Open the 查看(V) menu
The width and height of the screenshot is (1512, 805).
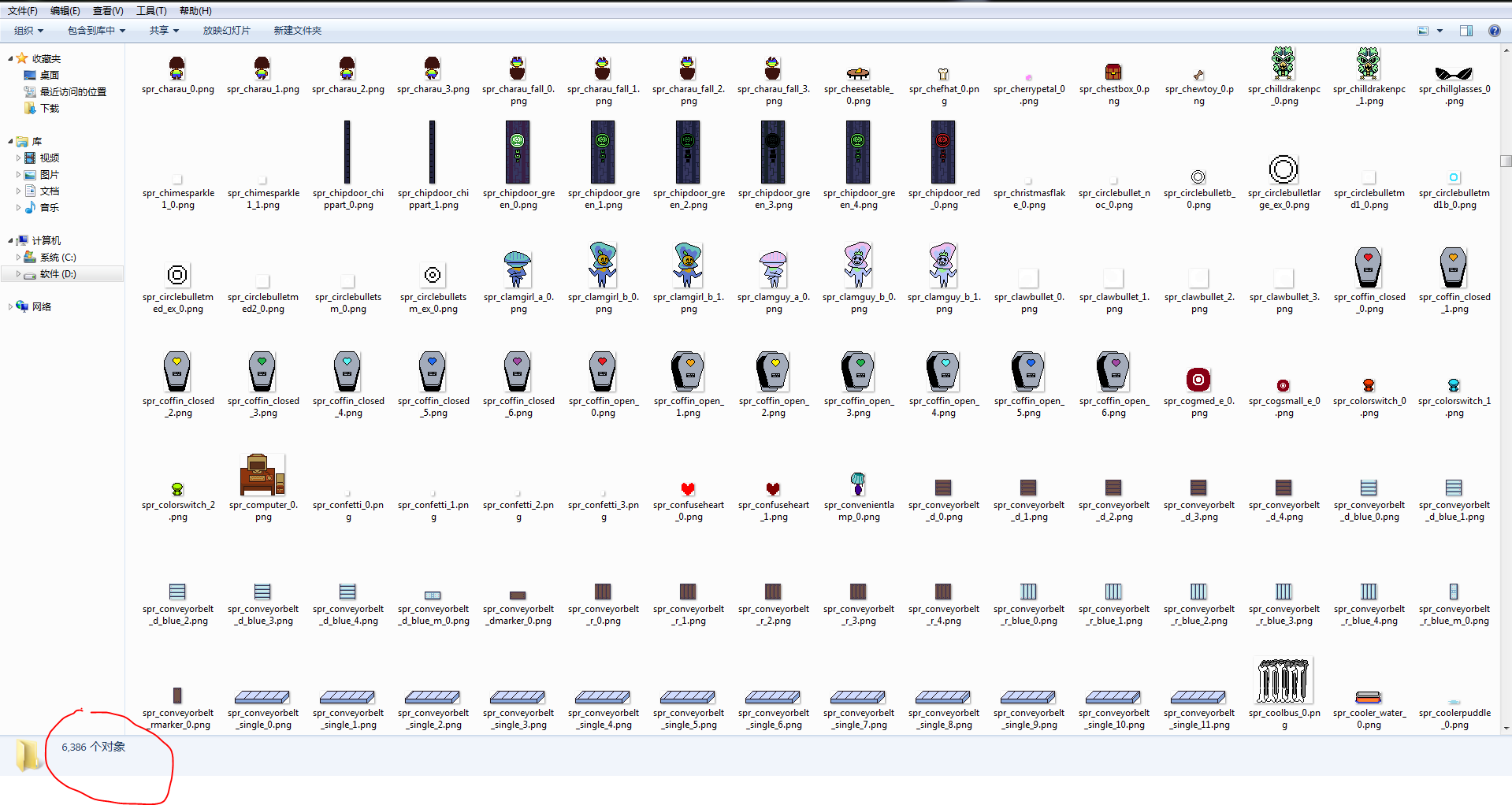click(x=108, y=11)
